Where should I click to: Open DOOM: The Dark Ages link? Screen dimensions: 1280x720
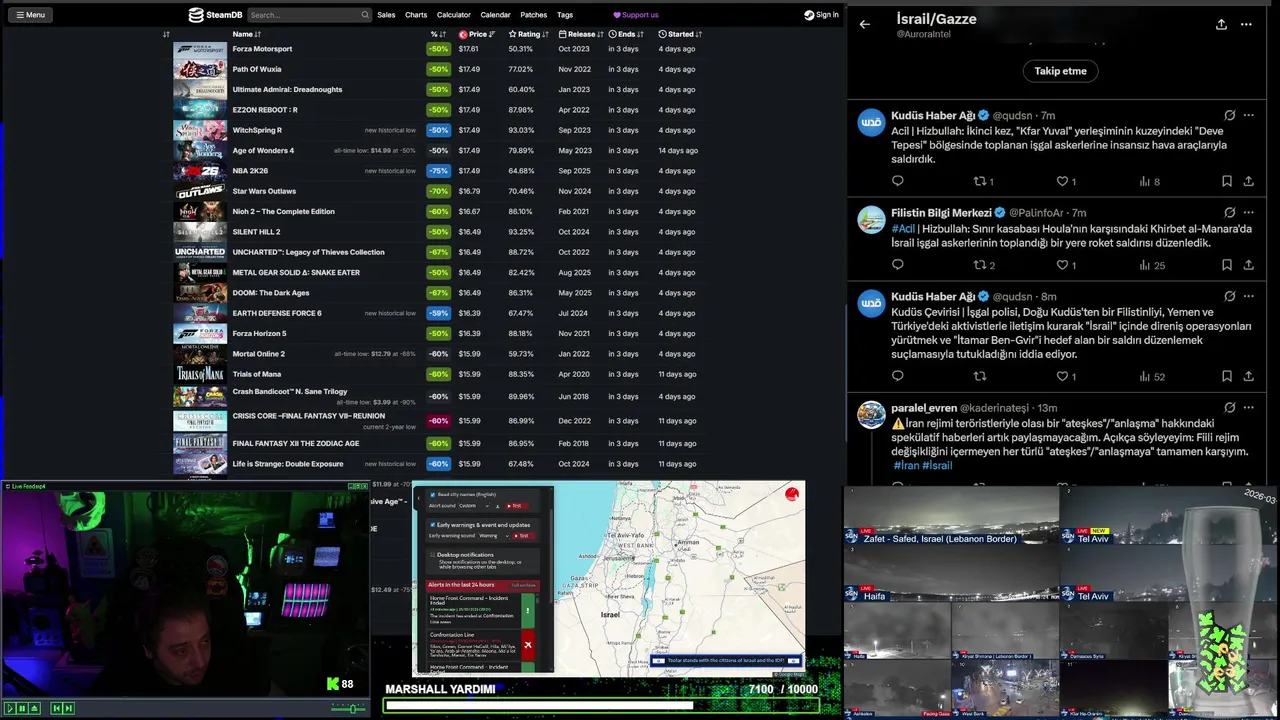[271, 293]
